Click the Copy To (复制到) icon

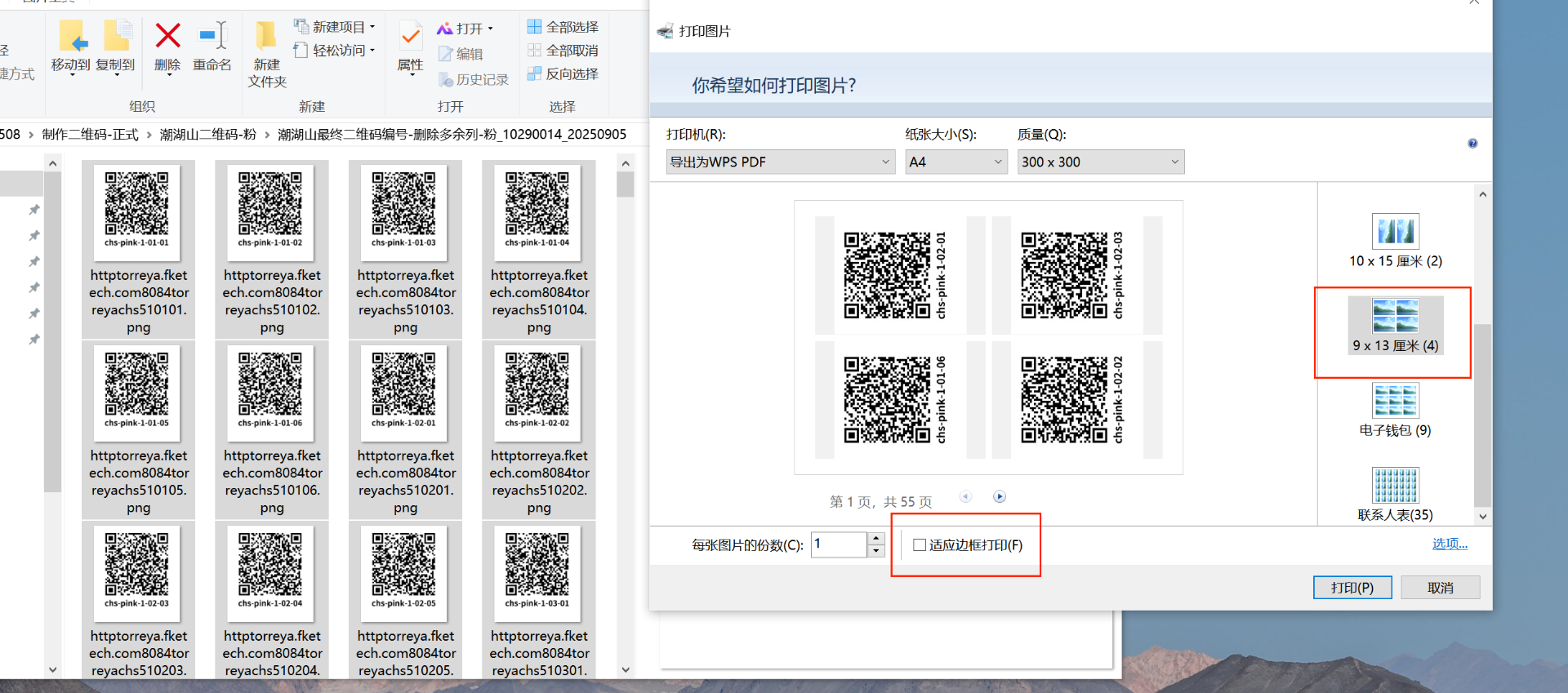pyautogui.click(x=115, y=38)
